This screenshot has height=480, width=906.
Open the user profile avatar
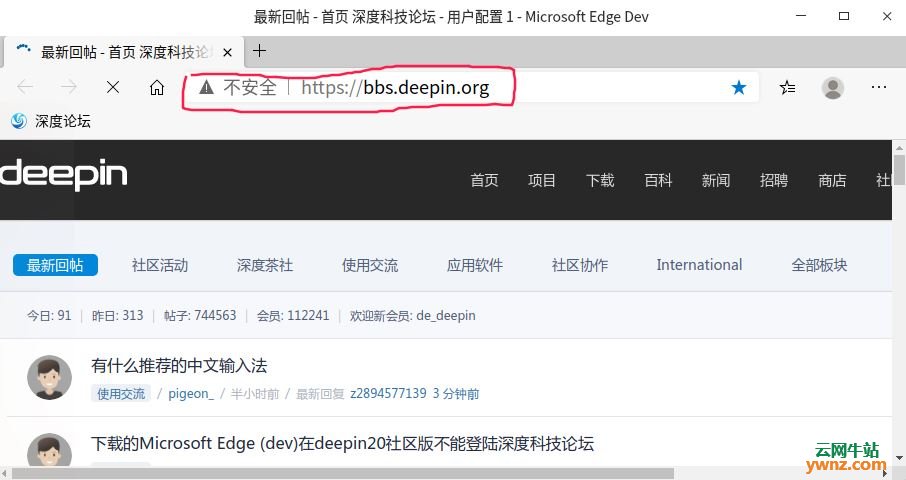coord(833,88)
